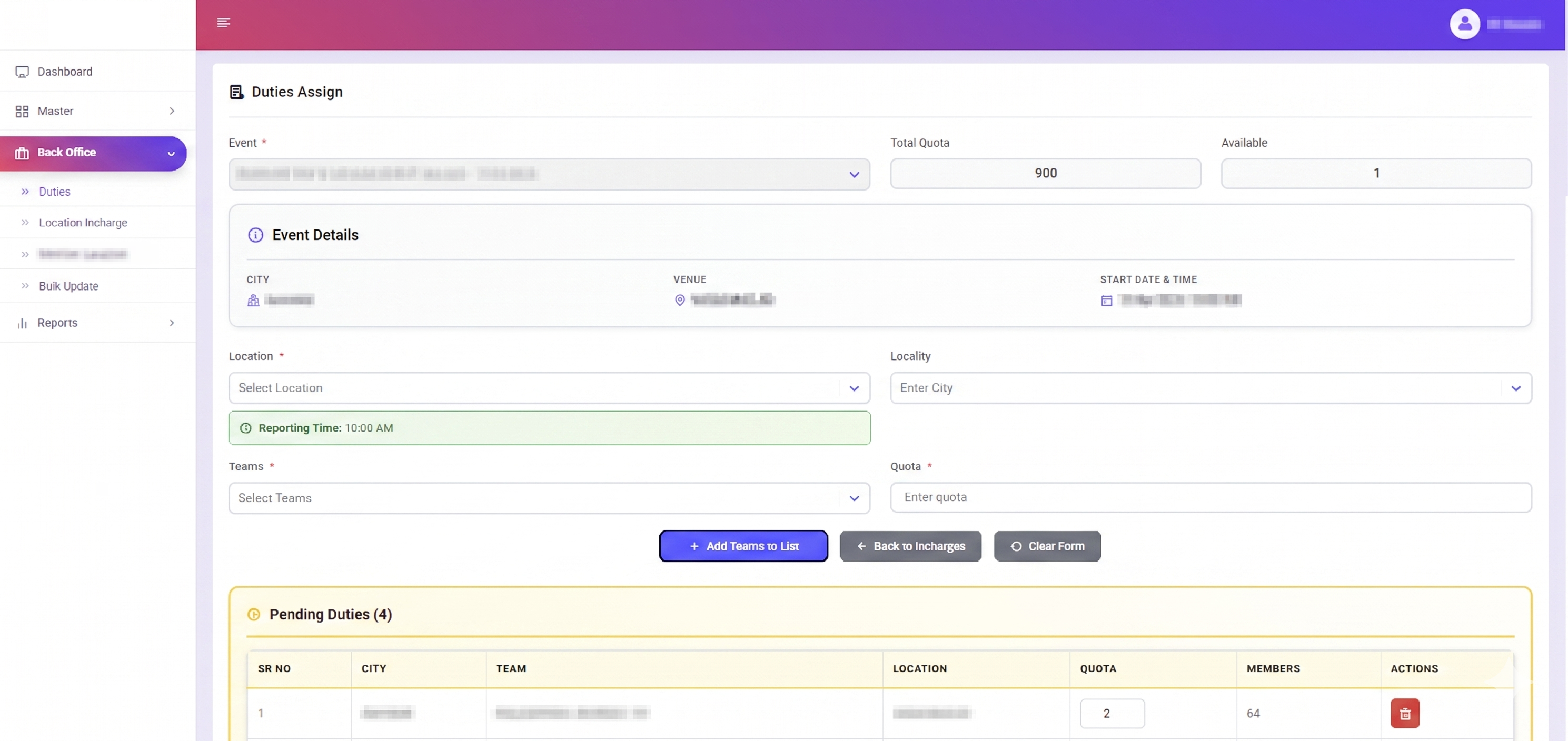The width and height of the screenshot is (1568, 741).
Task: Click the Pending Duties clock icon
Action: 254,615
